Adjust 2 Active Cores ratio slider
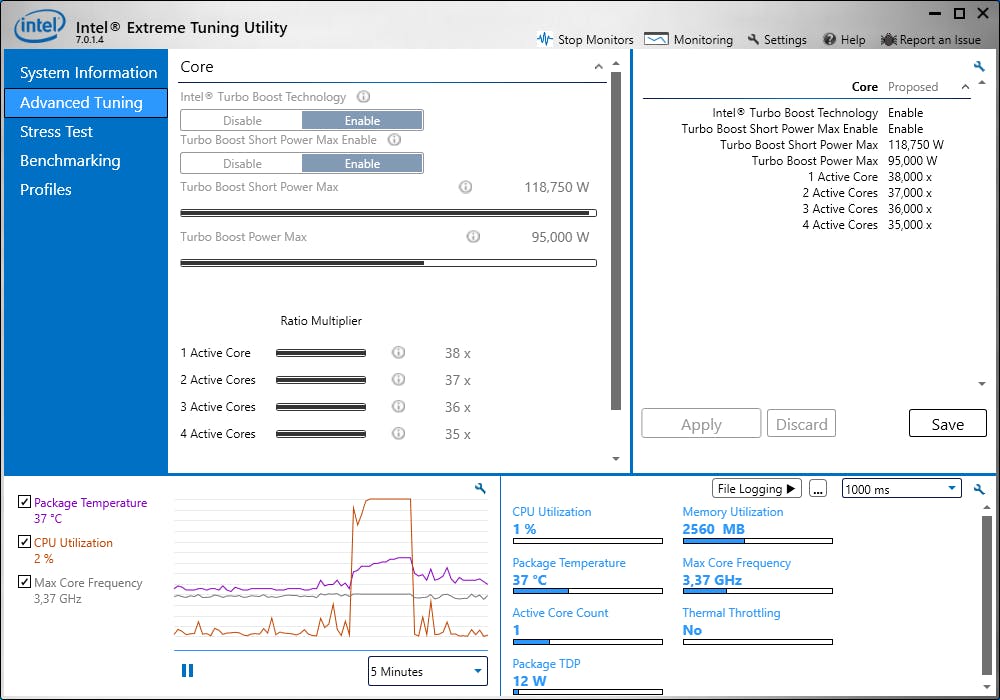Viewport: 1000px width, 700px height. point(321,379)
